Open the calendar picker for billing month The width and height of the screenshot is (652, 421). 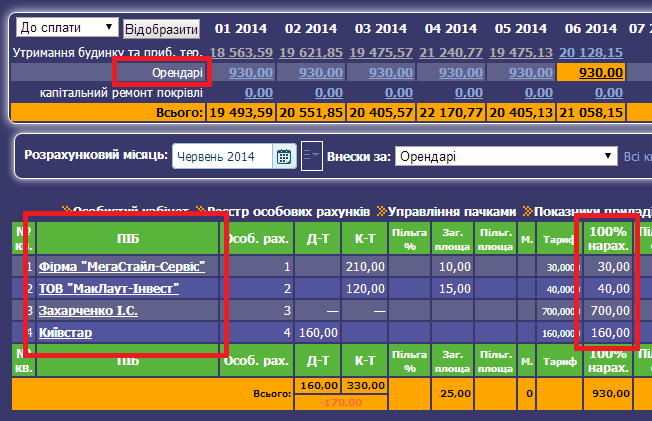284,156
